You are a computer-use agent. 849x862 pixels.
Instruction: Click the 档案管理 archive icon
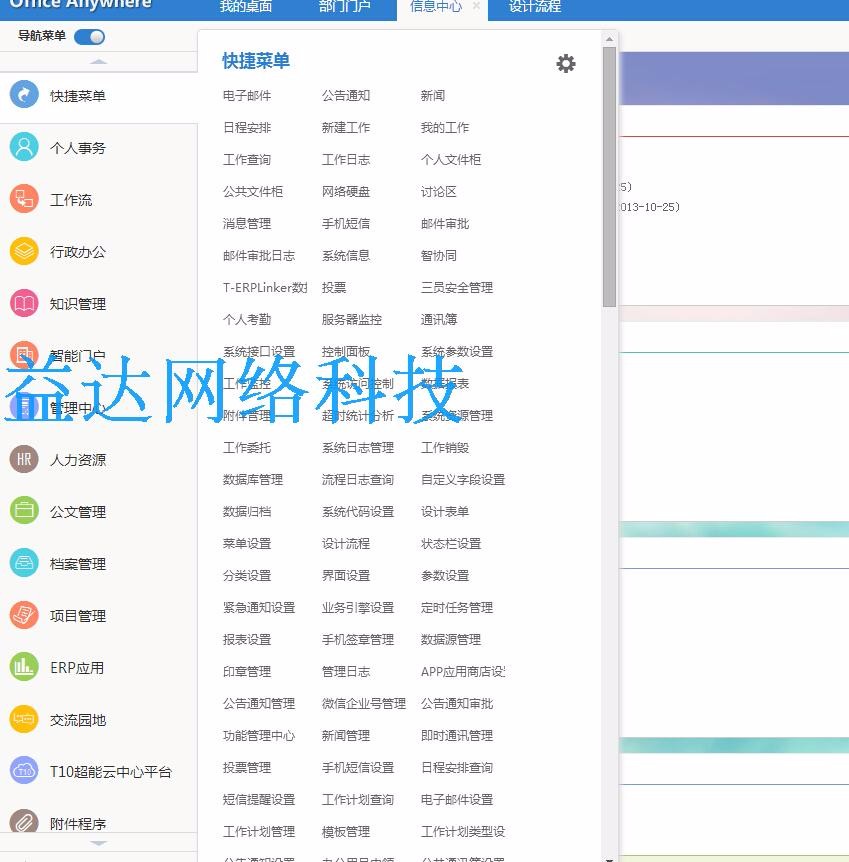point(24,563)
